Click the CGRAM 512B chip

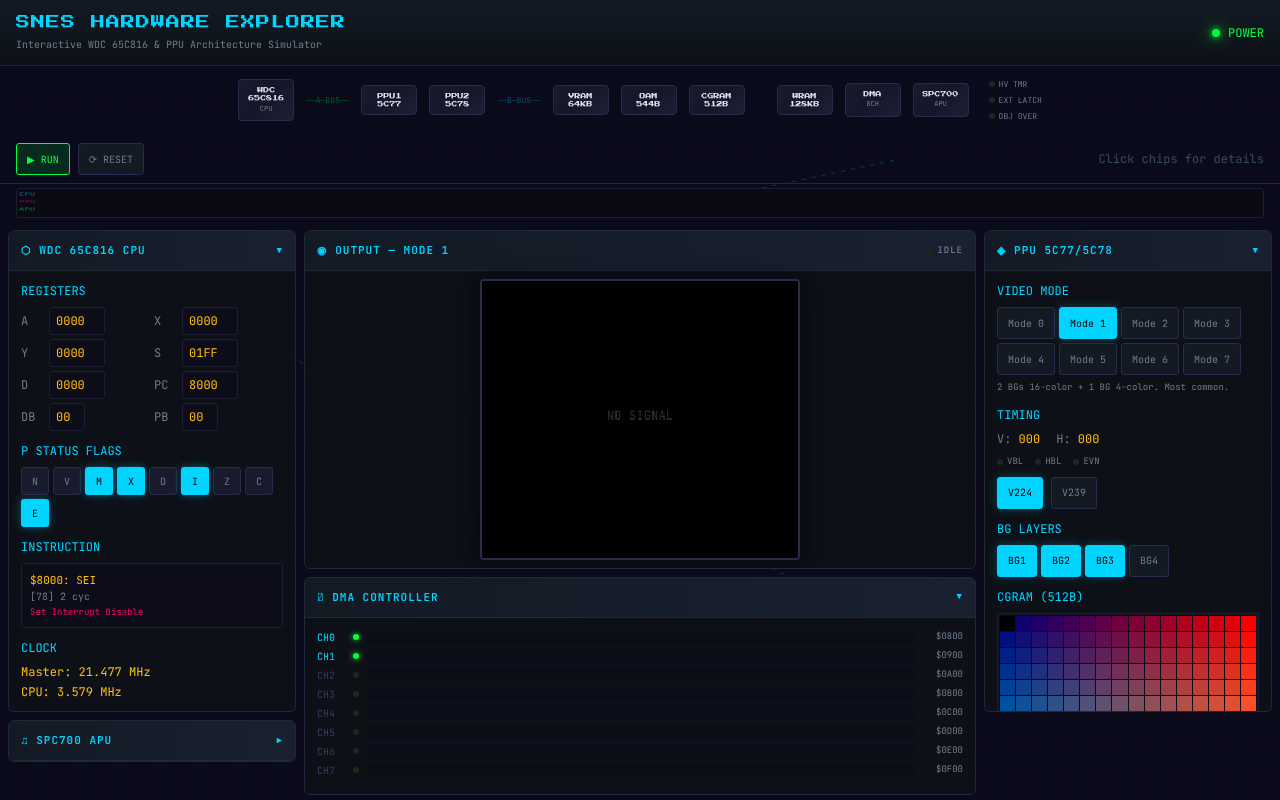coord(716,99)
